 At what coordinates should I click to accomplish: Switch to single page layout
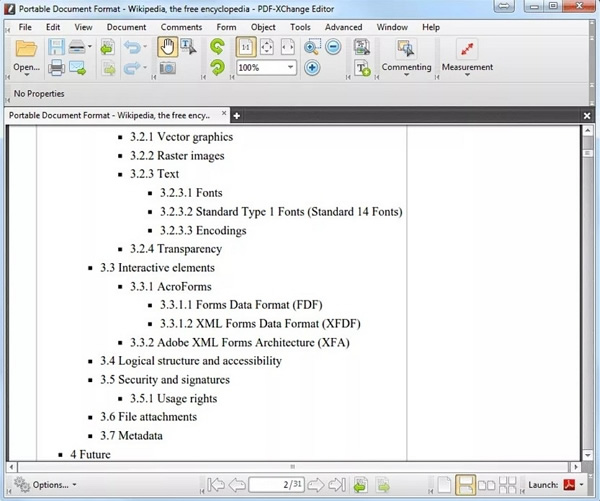click(444, 485)
